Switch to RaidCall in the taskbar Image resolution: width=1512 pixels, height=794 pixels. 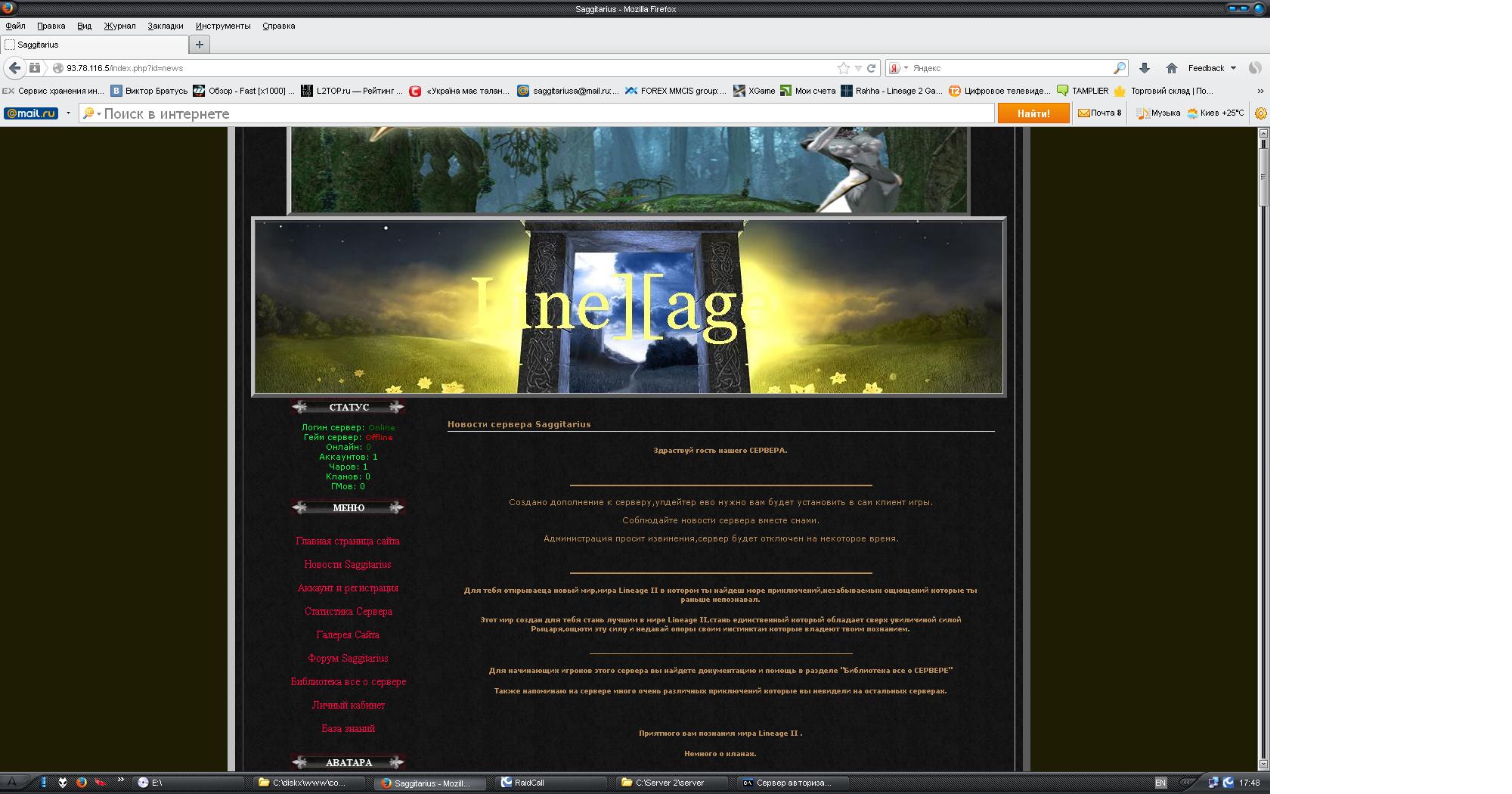(x=552, y=783)
